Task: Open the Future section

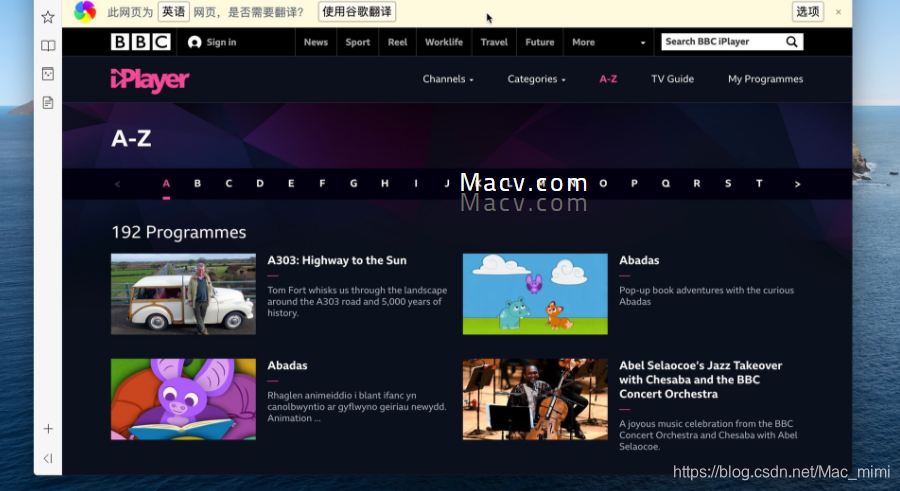Action: [x=540, y=42]
